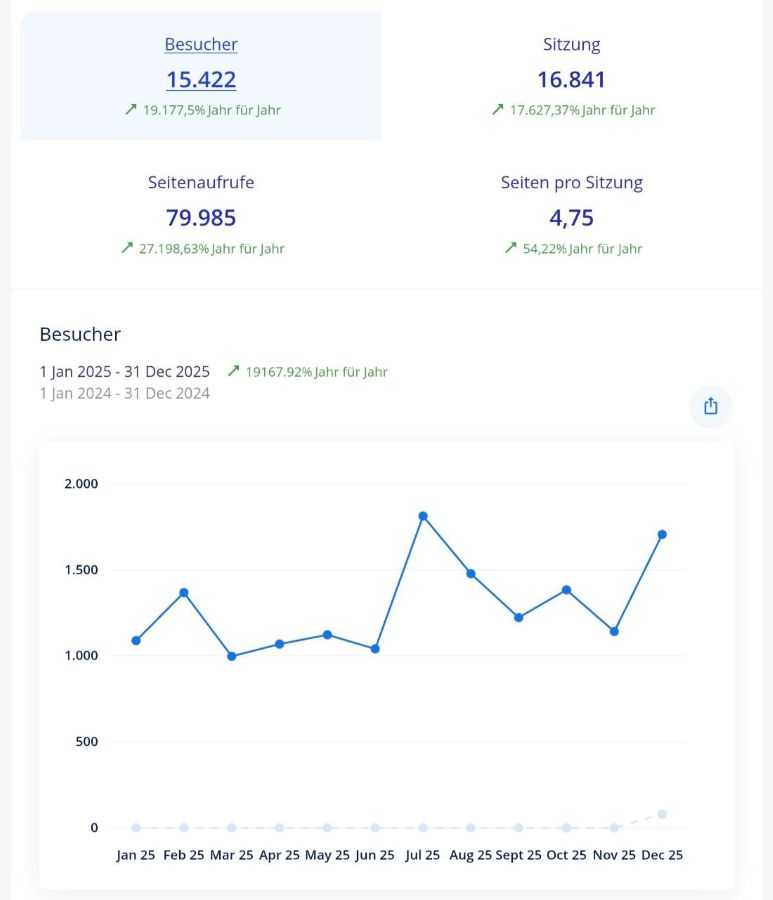Click the Aug 25 data point
Image resolution: width=773 pixels, height=900 pixels.
pos(471,574)
